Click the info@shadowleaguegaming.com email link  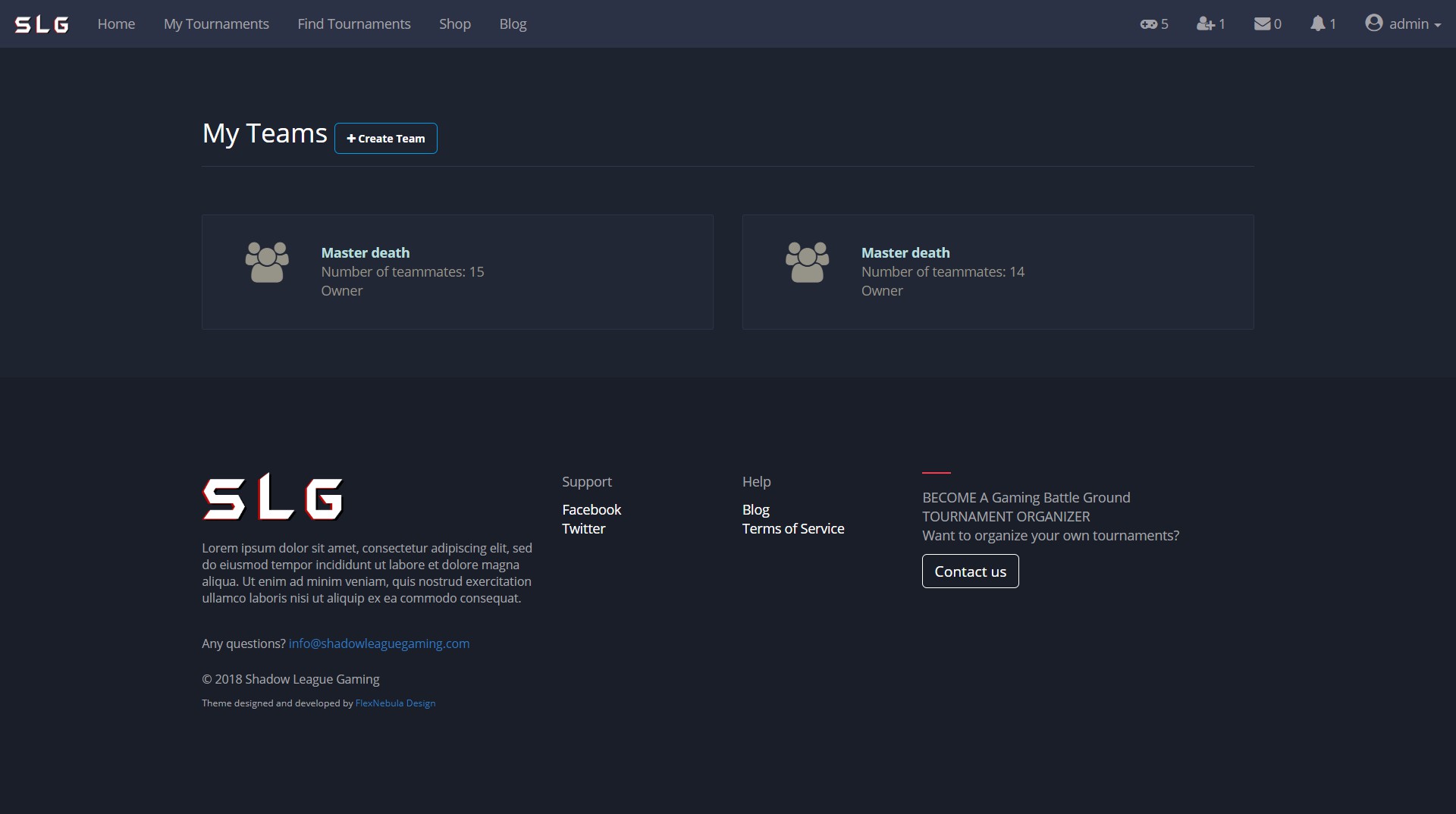point(379,643)
